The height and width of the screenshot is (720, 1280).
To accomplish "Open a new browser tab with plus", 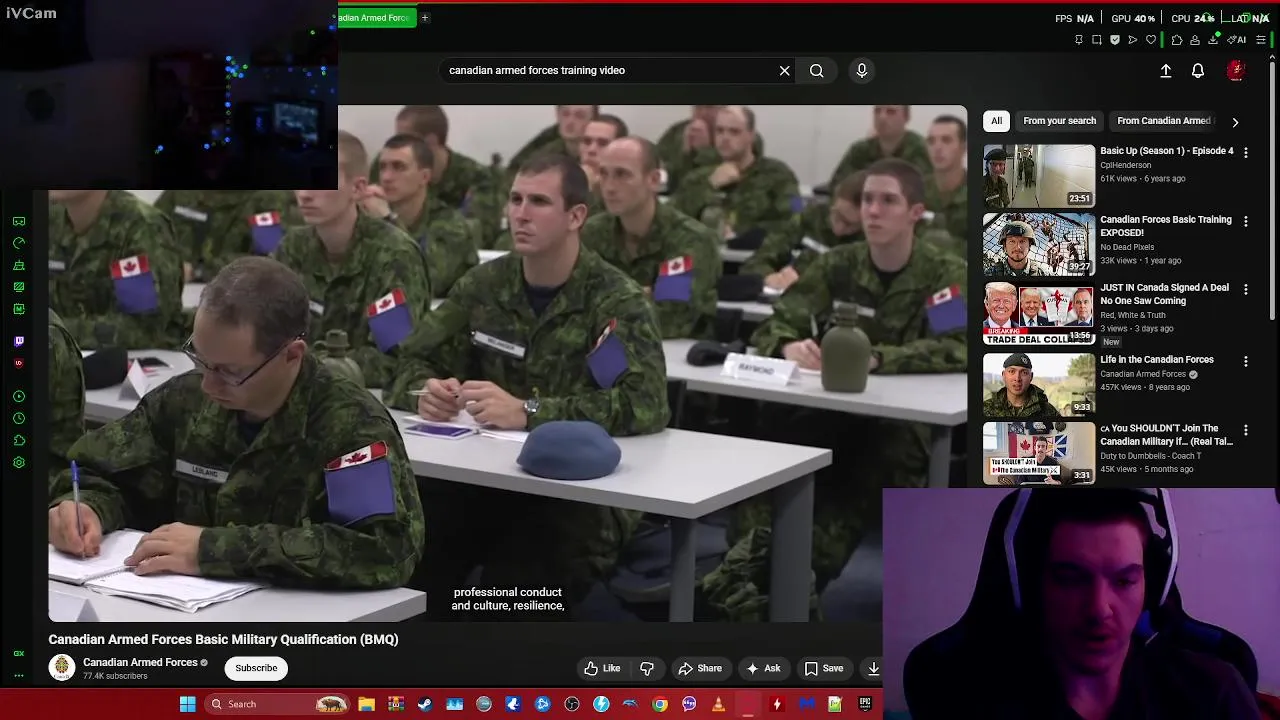I will (x=424, y=17).
